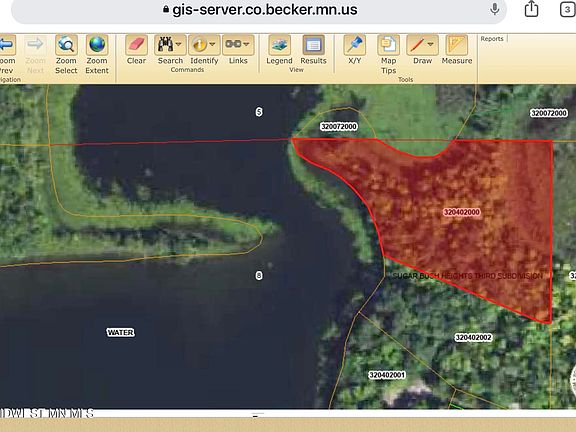
Task: Click the Zoom Extent globe icon
Action: 97,45
